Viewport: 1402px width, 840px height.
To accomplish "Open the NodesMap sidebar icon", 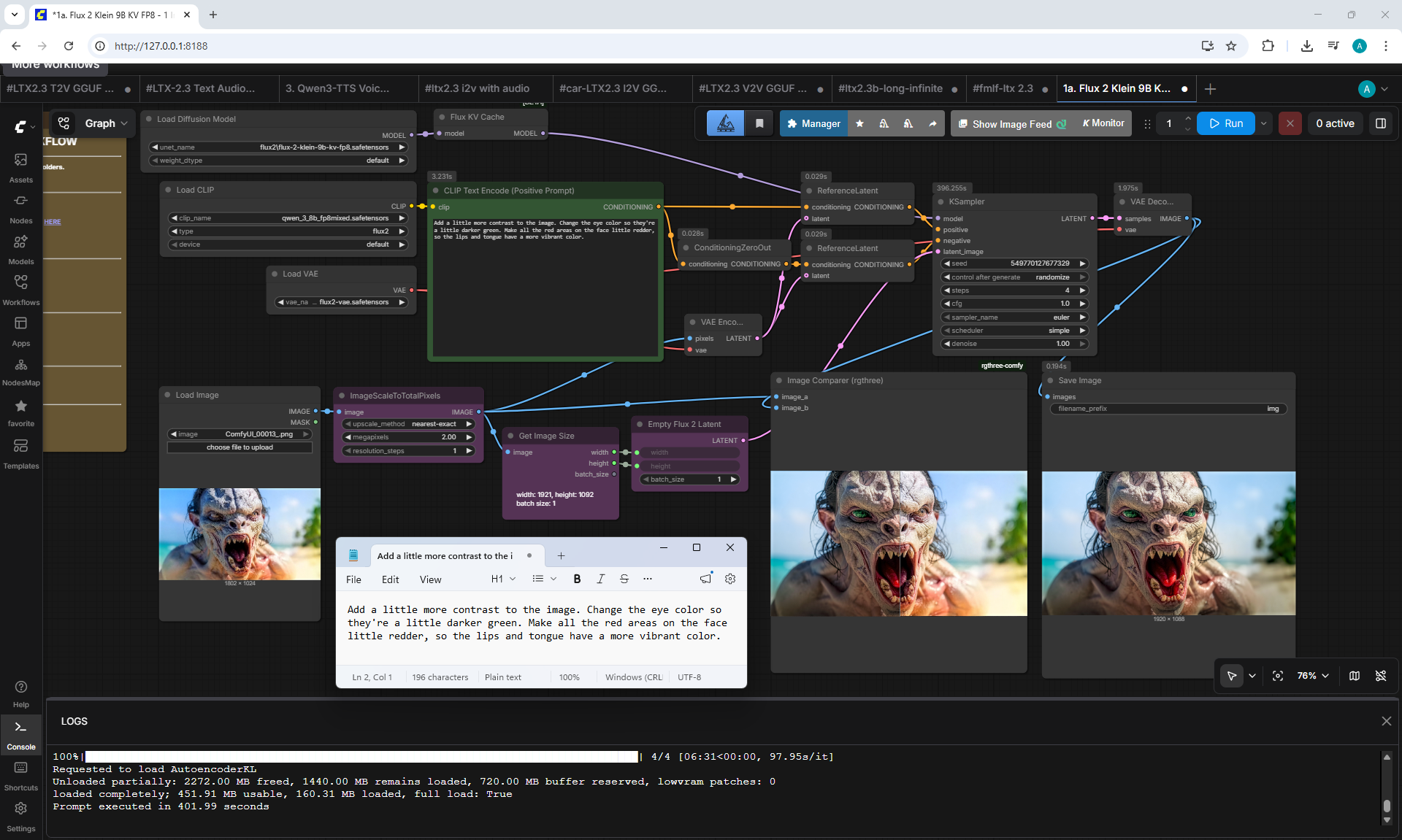I will tap(20, 371).
